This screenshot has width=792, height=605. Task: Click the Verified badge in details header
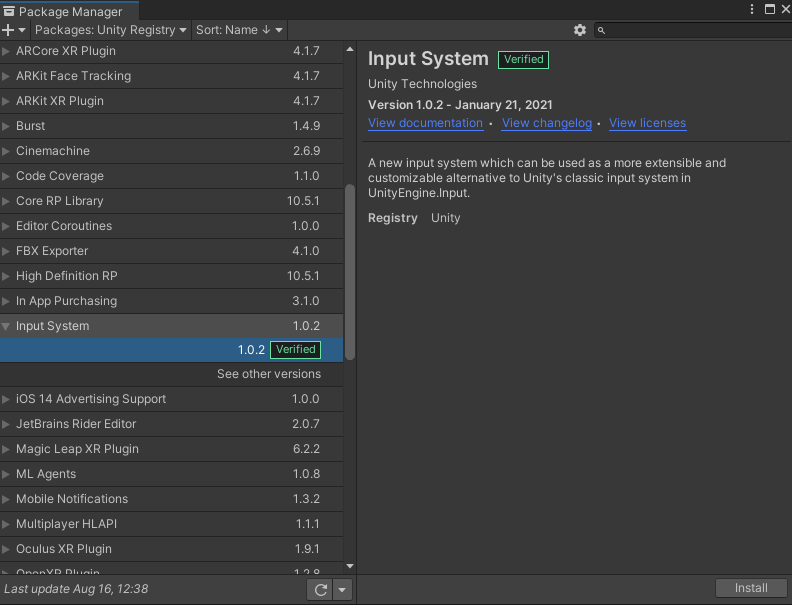click(x=523, y=60)
